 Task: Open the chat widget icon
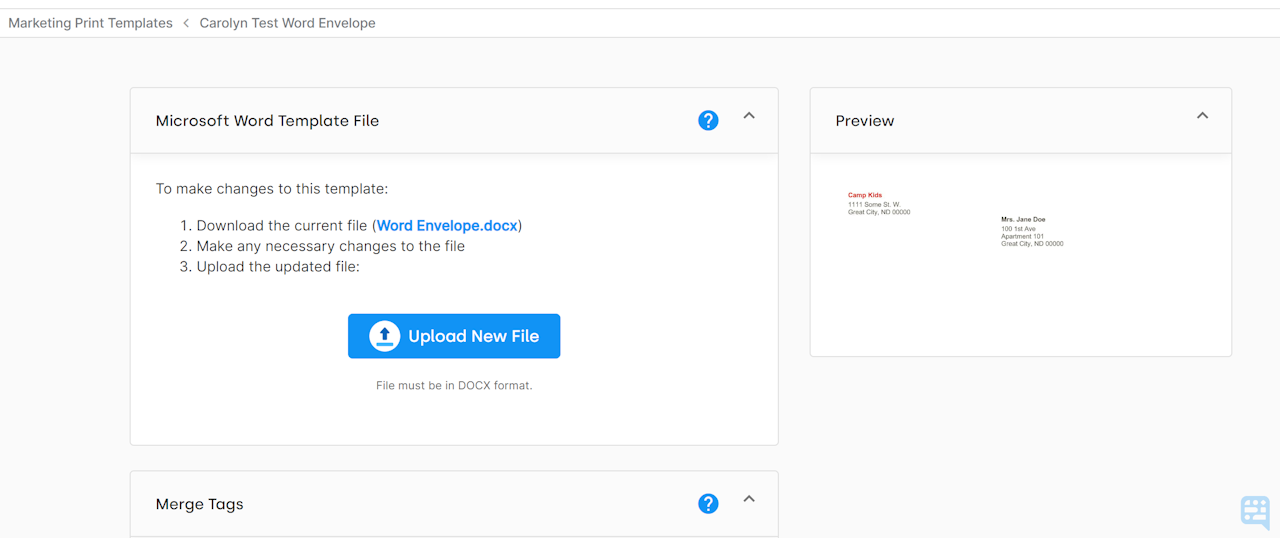pos(1255,511)
